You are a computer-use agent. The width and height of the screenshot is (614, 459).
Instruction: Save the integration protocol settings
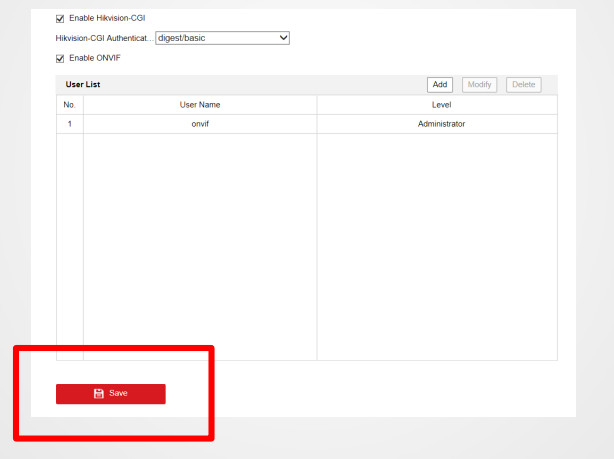[x=111, y=394]
